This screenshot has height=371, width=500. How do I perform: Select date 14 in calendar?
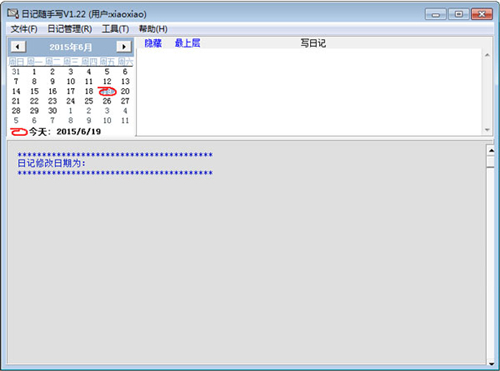pos(16,91)
